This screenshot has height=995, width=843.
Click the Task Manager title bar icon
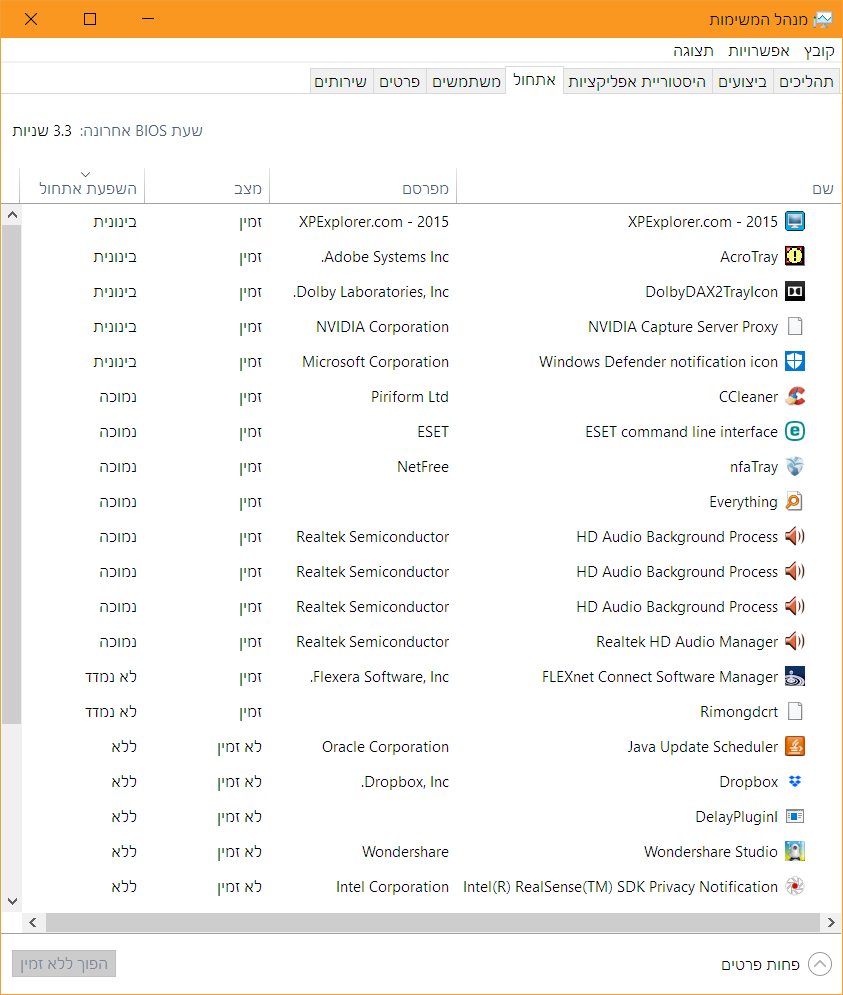pyautogui.click(x=823, y=20)
